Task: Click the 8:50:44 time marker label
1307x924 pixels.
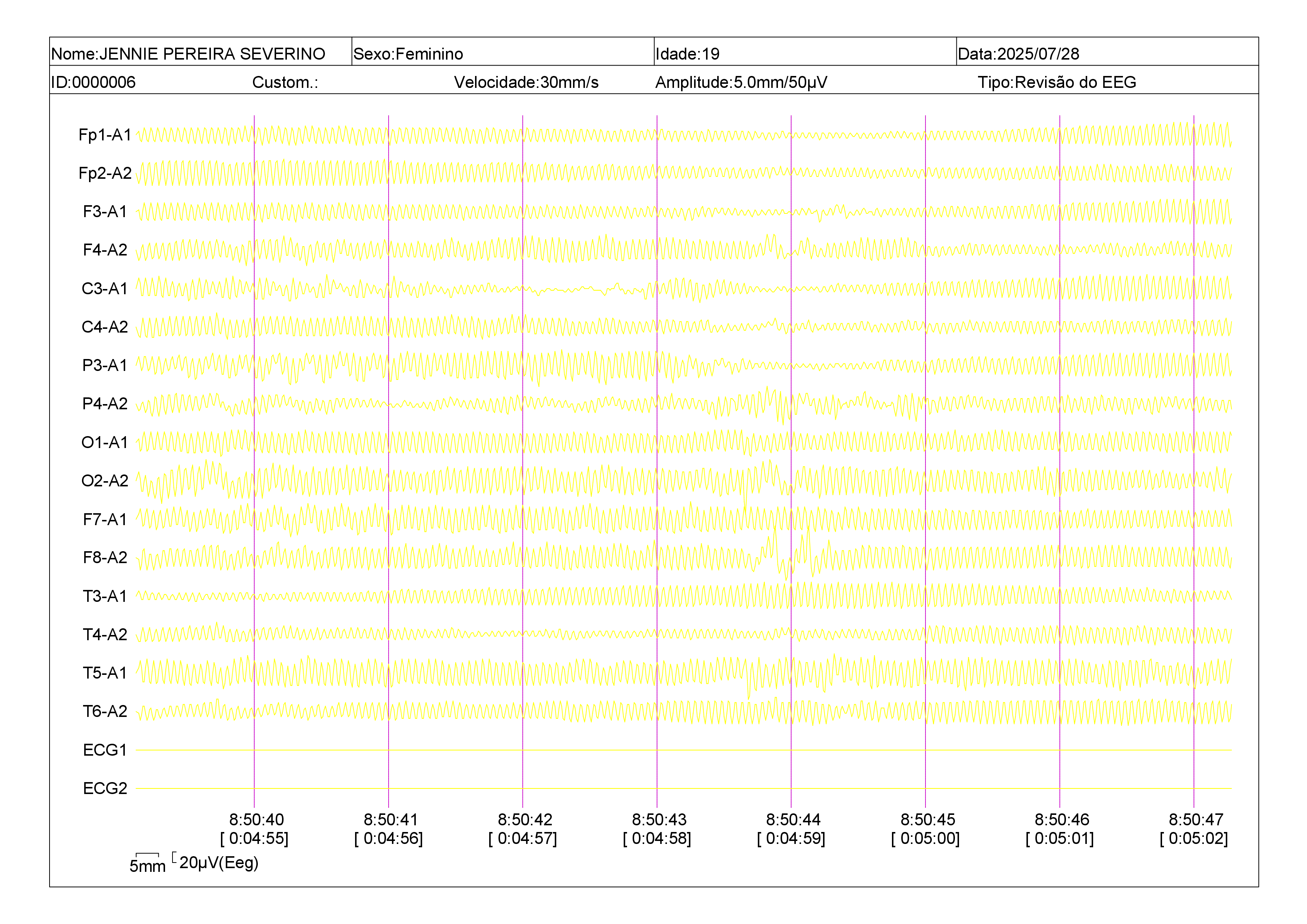Action: tap(793, 820)
